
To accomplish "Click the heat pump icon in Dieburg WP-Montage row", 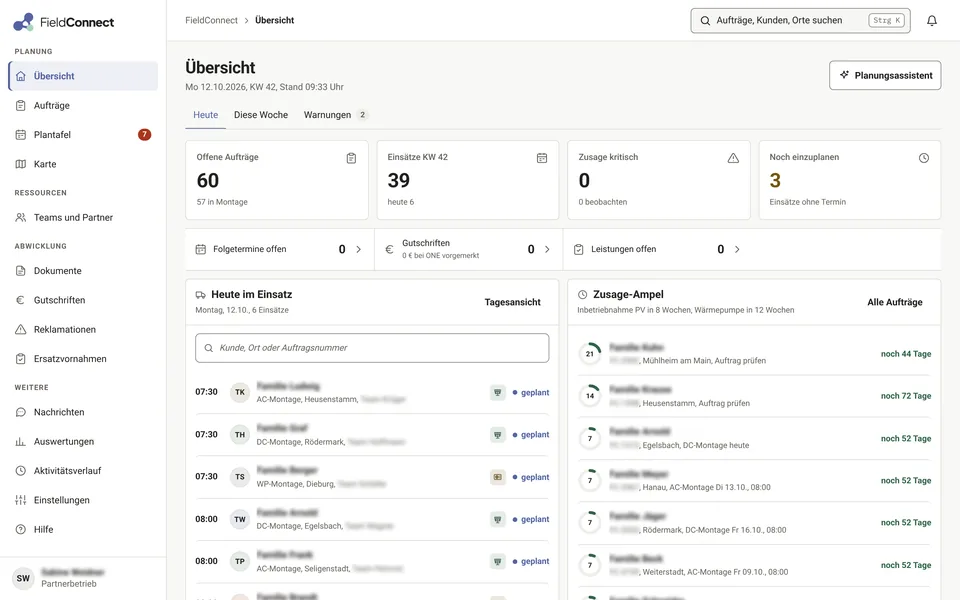I will click(498, 477).
